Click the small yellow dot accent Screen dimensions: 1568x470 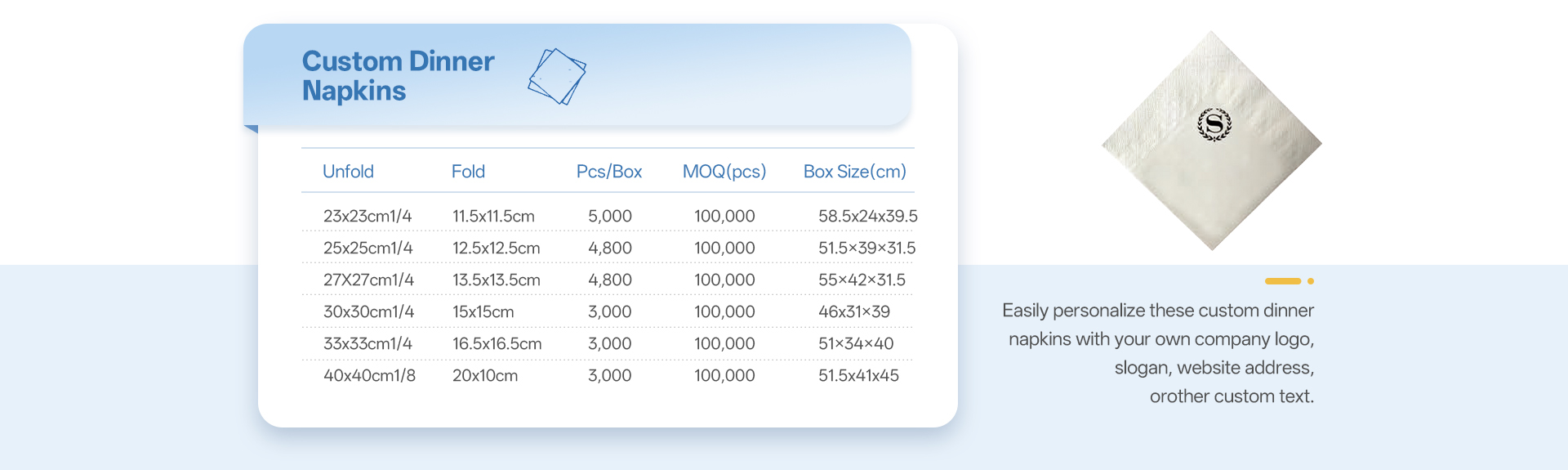(x=1311, y=281)
